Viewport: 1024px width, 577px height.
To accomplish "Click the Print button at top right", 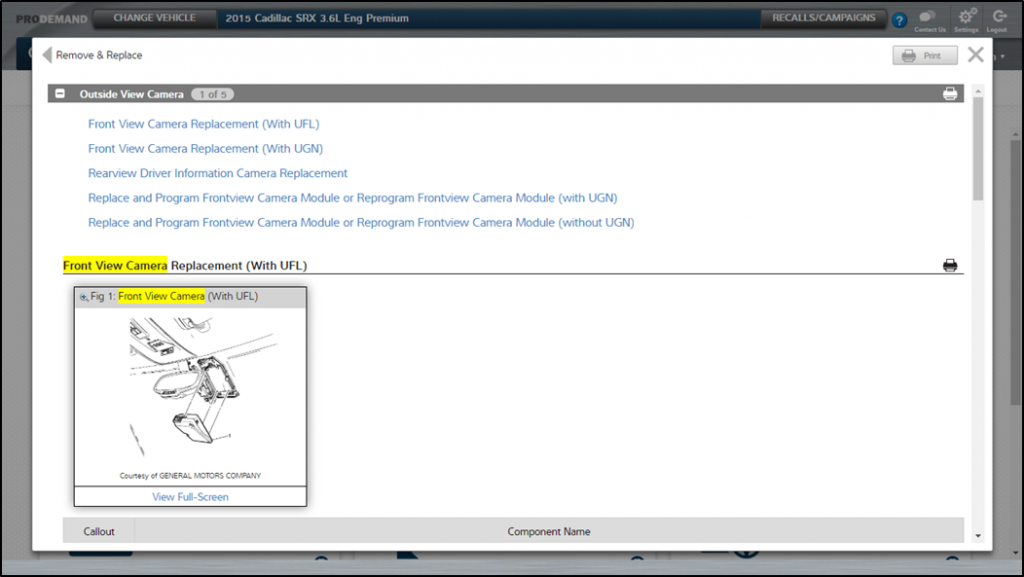I will click(924, 56).
